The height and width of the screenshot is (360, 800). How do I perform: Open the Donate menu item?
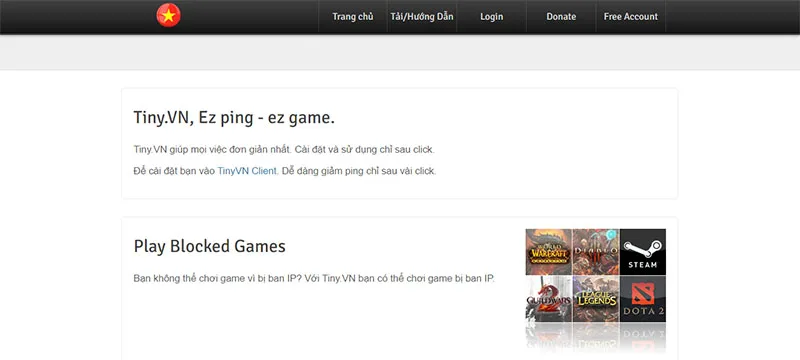[561, 17]
